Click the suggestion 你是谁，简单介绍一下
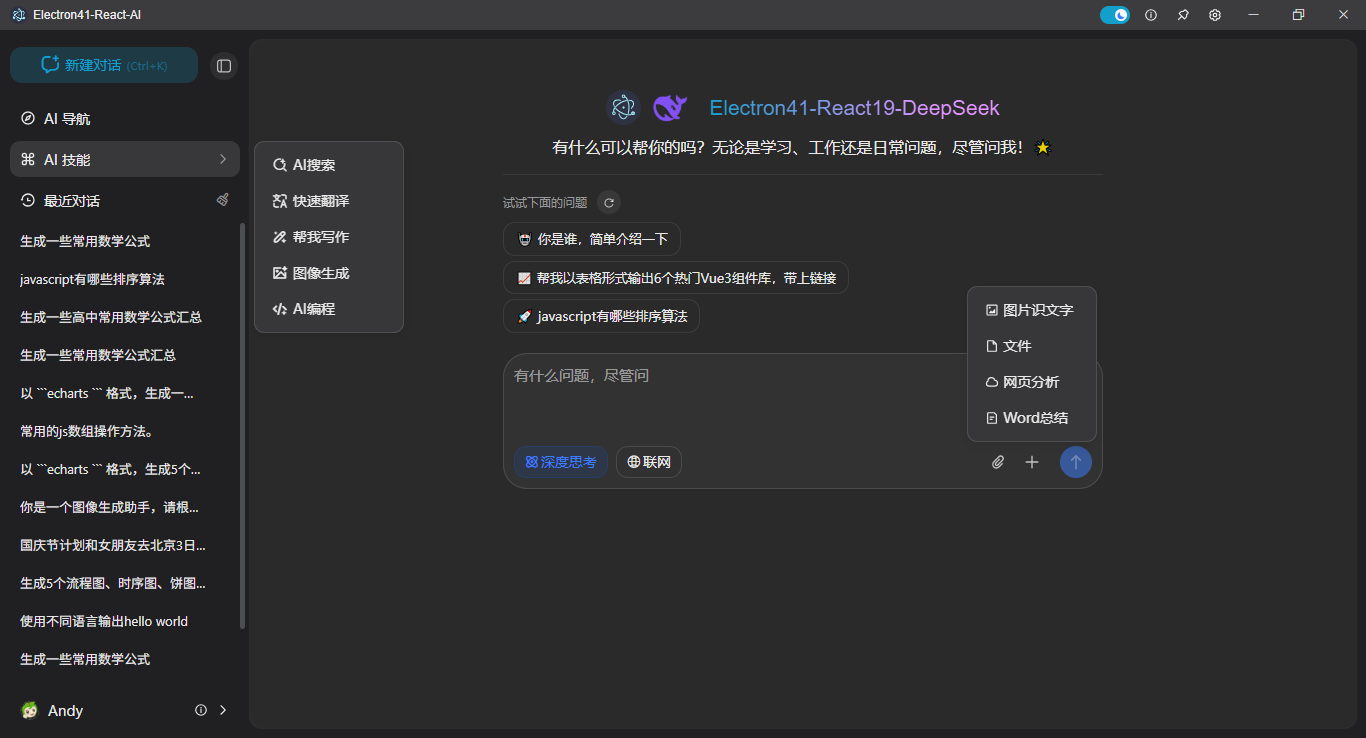 (592, 239)
